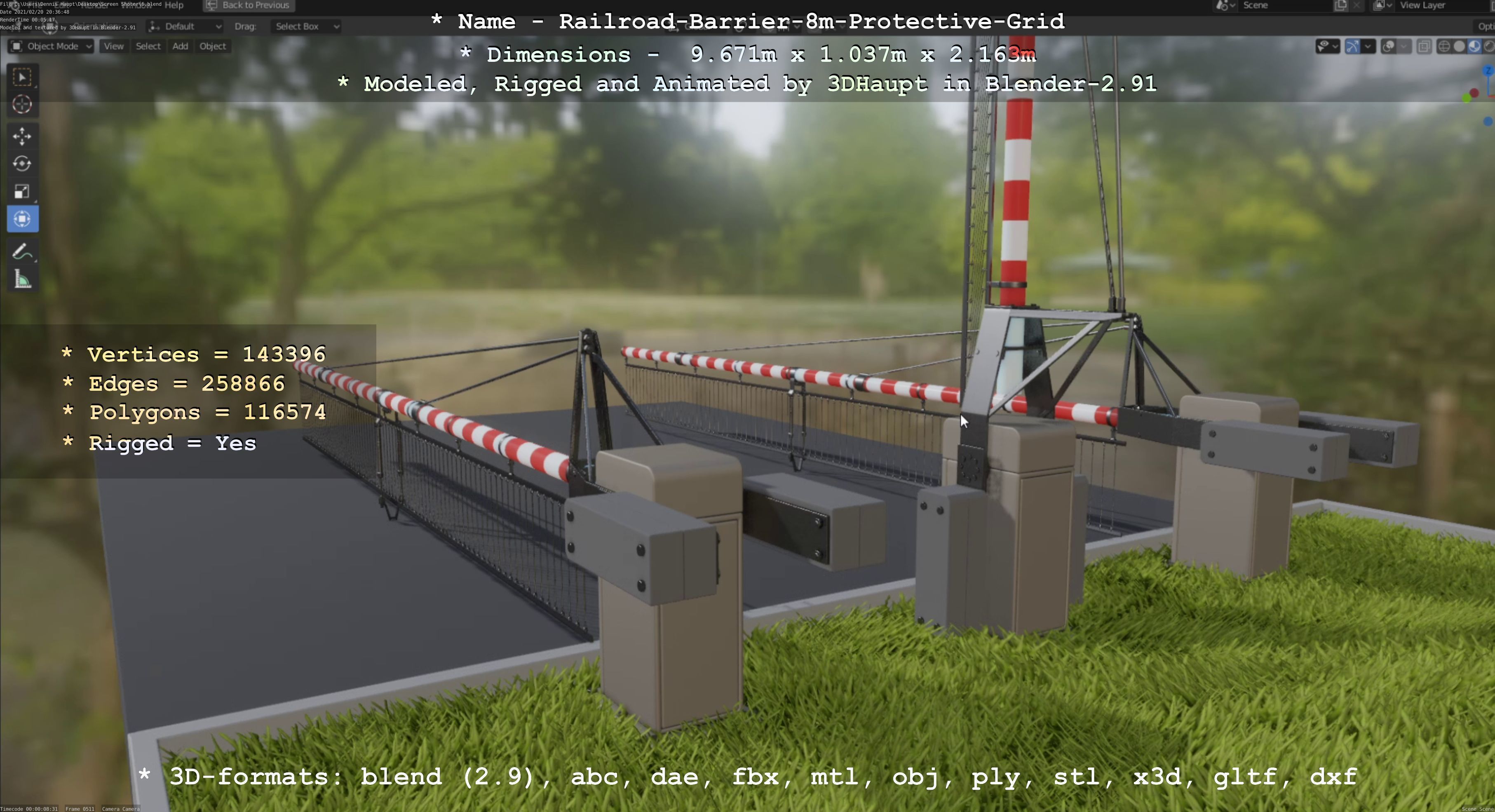Open object type visibility dropdown
The image size is (1495, 812).
pyautogui.click(x=1327, y=47)
